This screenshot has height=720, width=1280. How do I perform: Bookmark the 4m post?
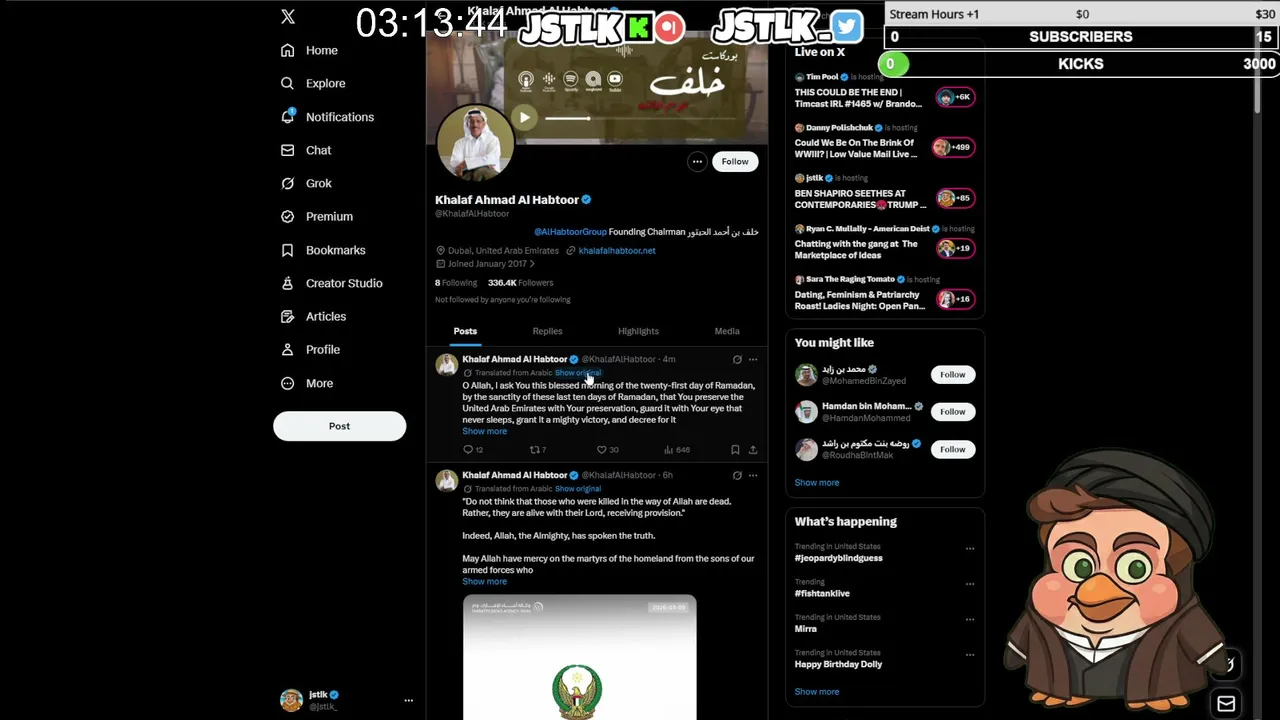[x=735, y=450]
